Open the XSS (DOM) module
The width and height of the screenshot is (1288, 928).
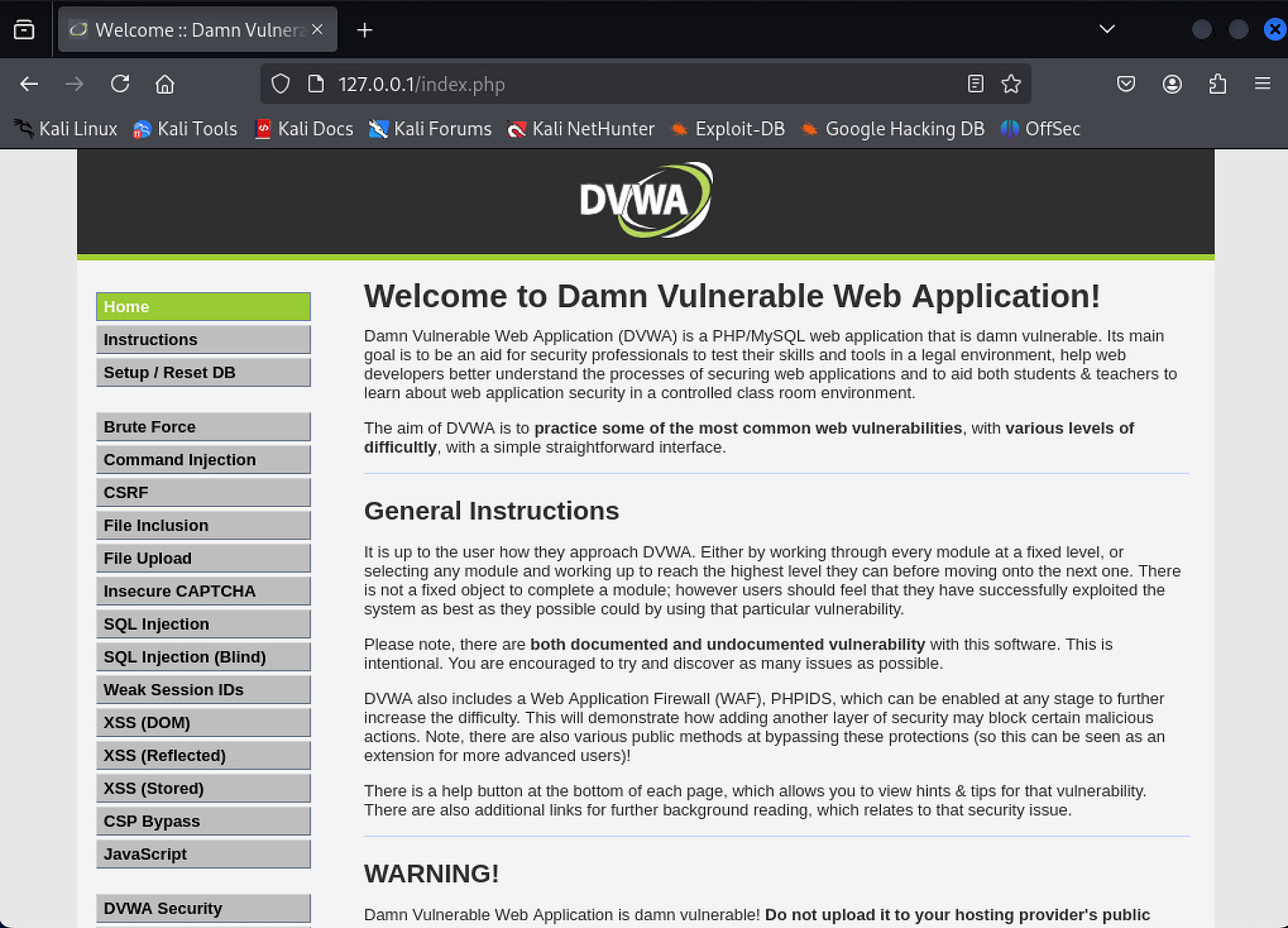point(203,723)
